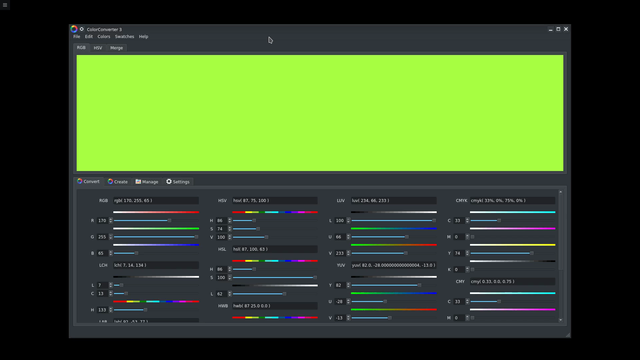Open the Edit menu

click(89, 36)
